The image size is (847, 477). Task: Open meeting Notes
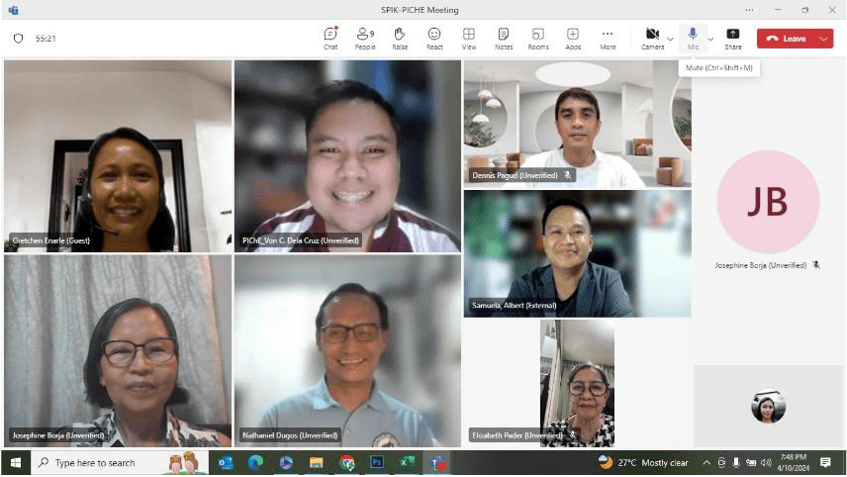coord(503,38)
